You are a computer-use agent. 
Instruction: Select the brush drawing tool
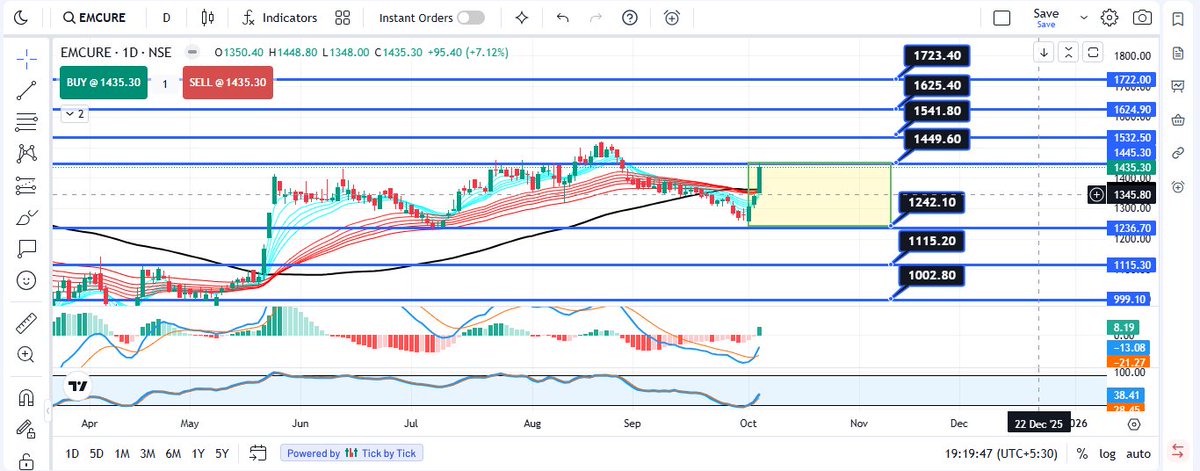[x=27, y=217]
